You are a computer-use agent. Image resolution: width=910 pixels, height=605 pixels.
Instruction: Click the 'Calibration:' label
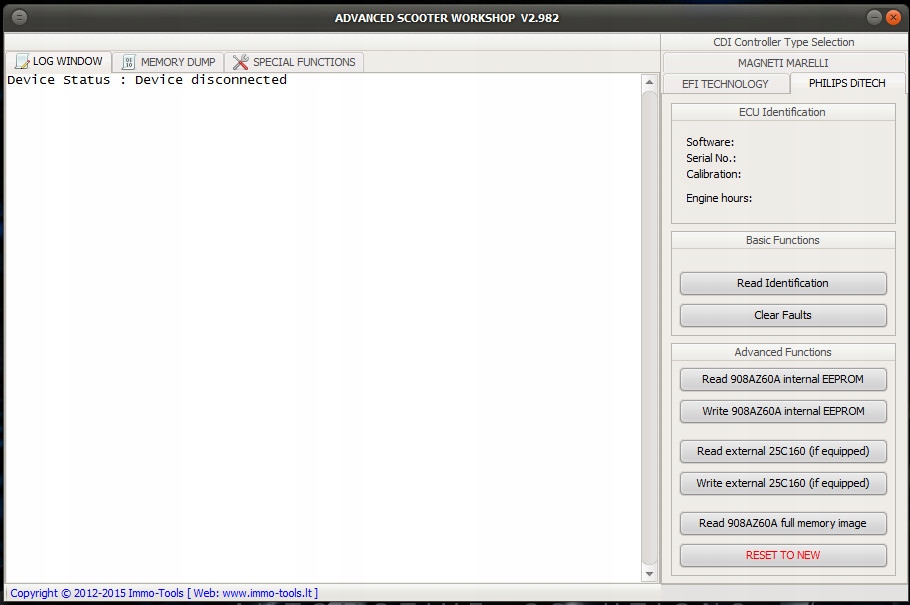tap(713, 174)
